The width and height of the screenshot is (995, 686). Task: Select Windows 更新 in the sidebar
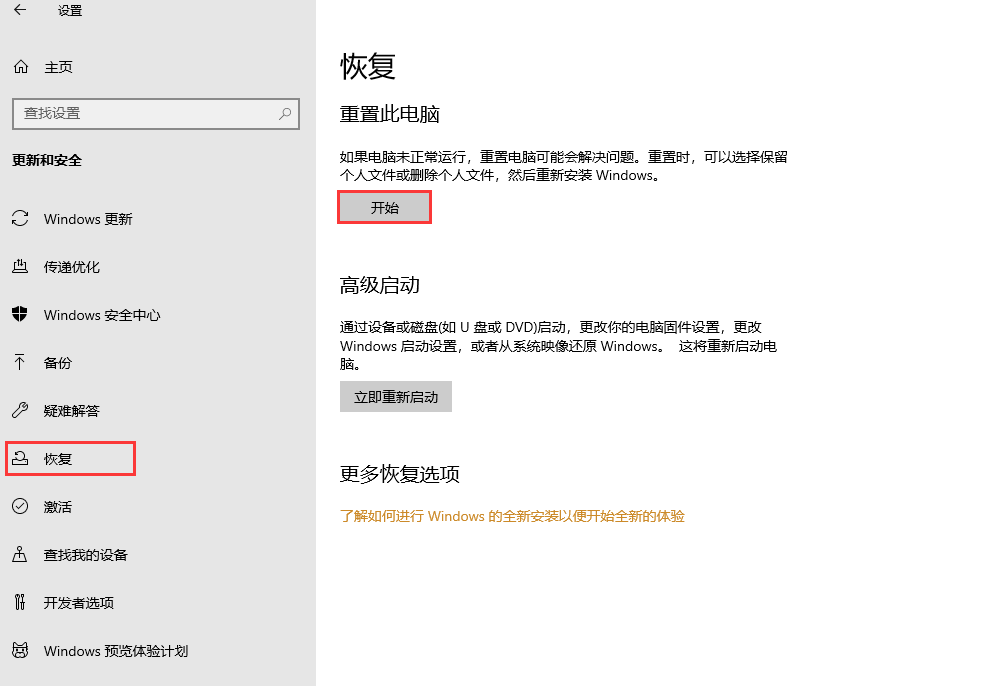(x=87, y=218)
